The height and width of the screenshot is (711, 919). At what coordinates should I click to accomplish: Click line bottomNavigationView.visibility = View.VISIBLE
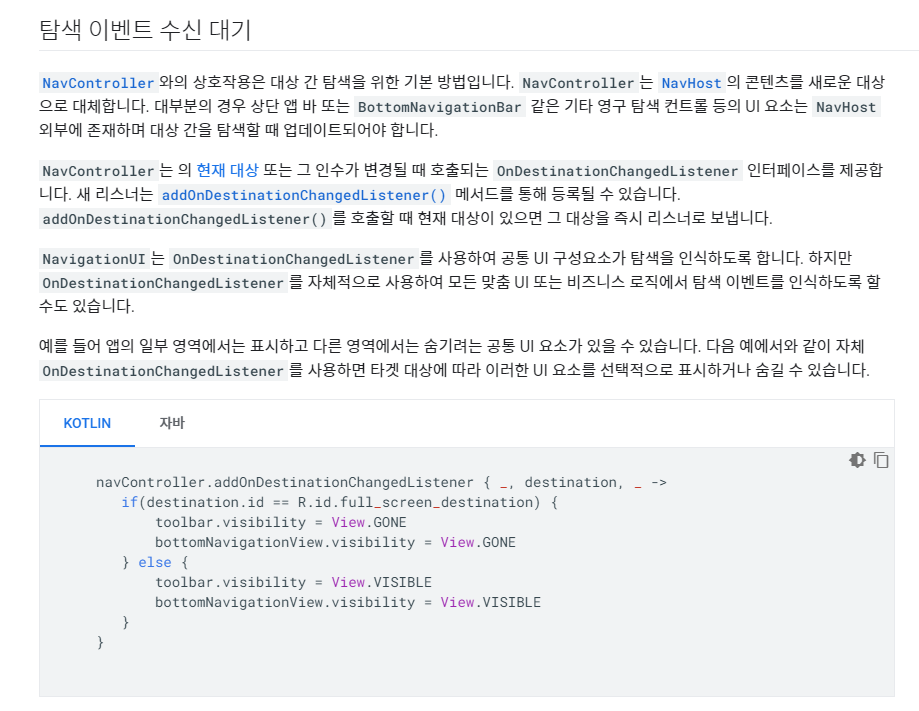click(x=348, y=602)
